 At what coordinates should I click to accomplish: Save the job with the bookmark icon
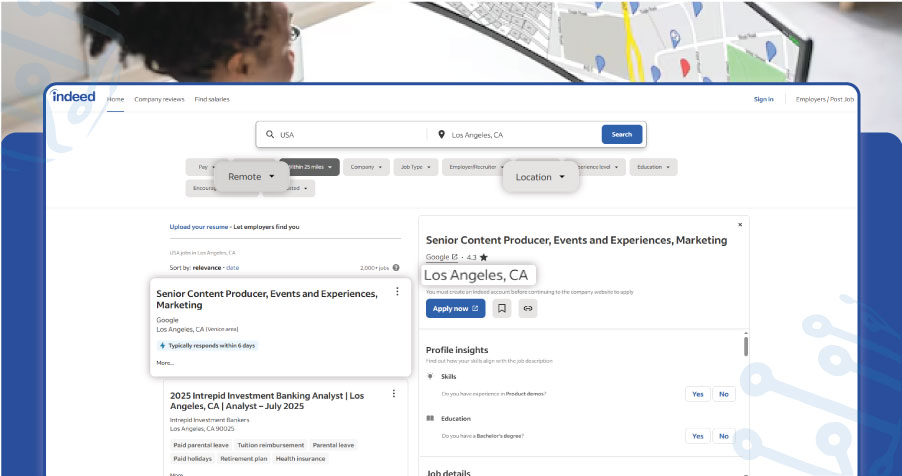pos(502,309)
